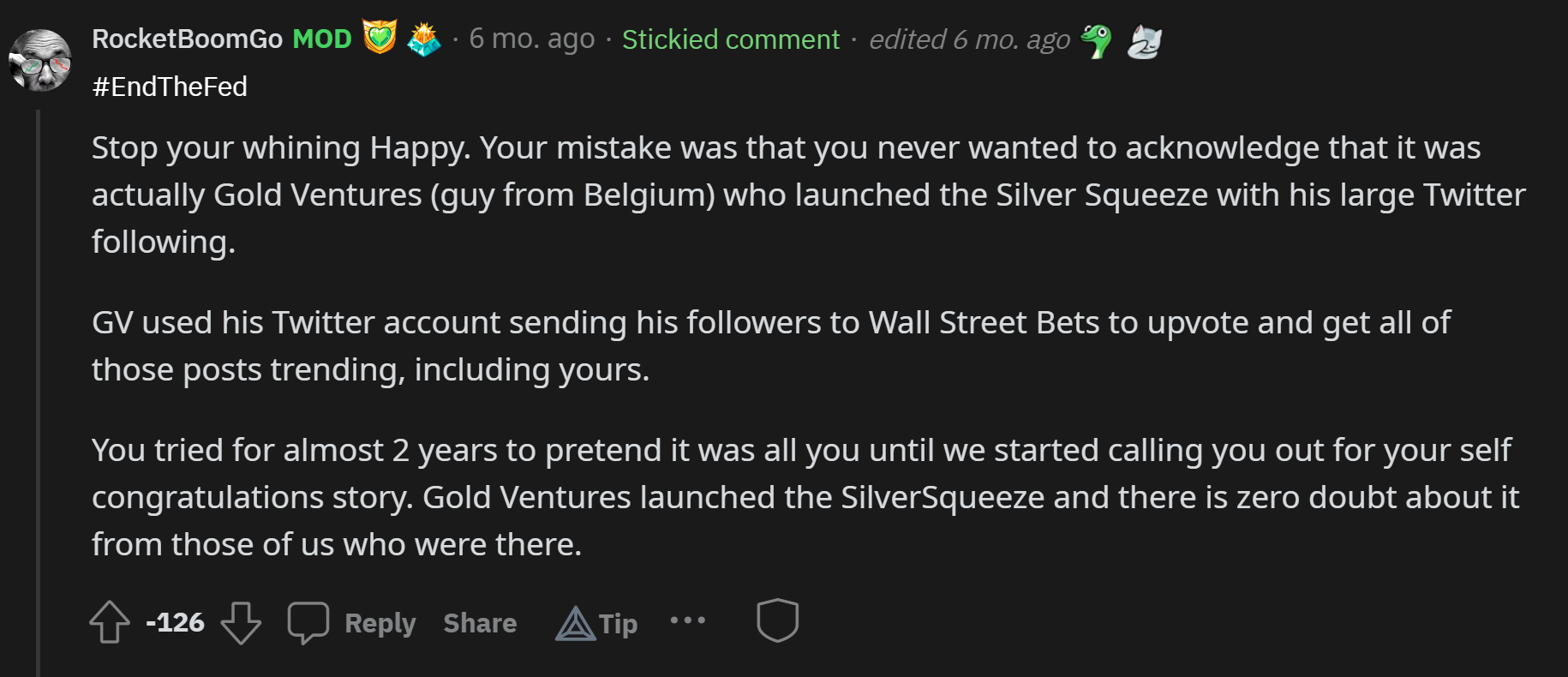
Task: Click the -126 vote score
Action: (x=175, y=622)
